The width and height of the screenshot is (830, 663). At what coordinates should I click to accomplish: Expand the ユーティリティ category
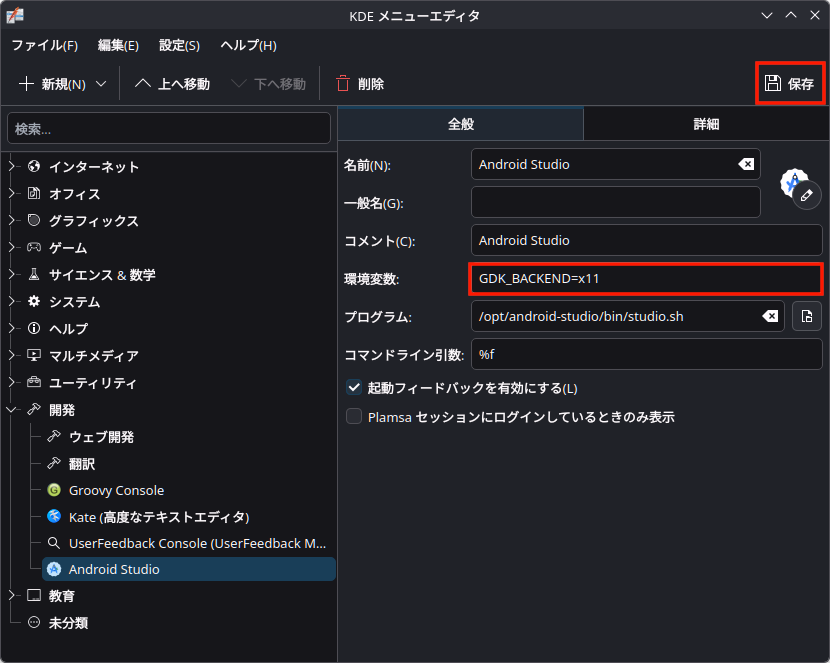12,382
